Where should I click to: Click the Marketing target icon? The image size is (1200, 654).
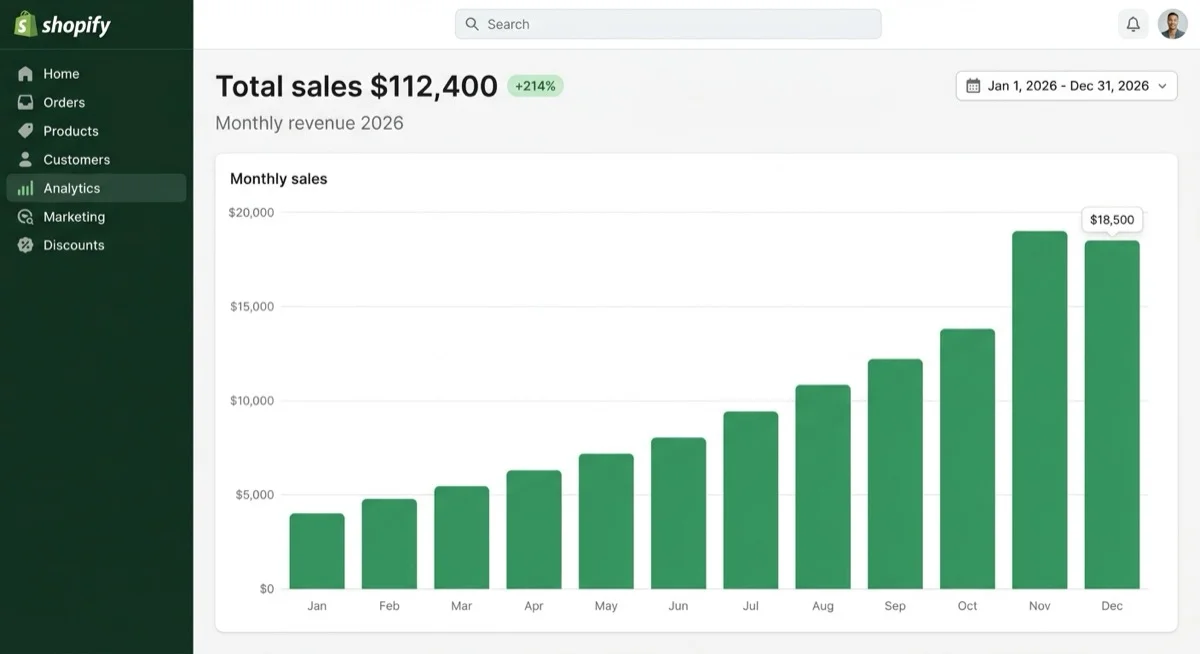[26, 217]
